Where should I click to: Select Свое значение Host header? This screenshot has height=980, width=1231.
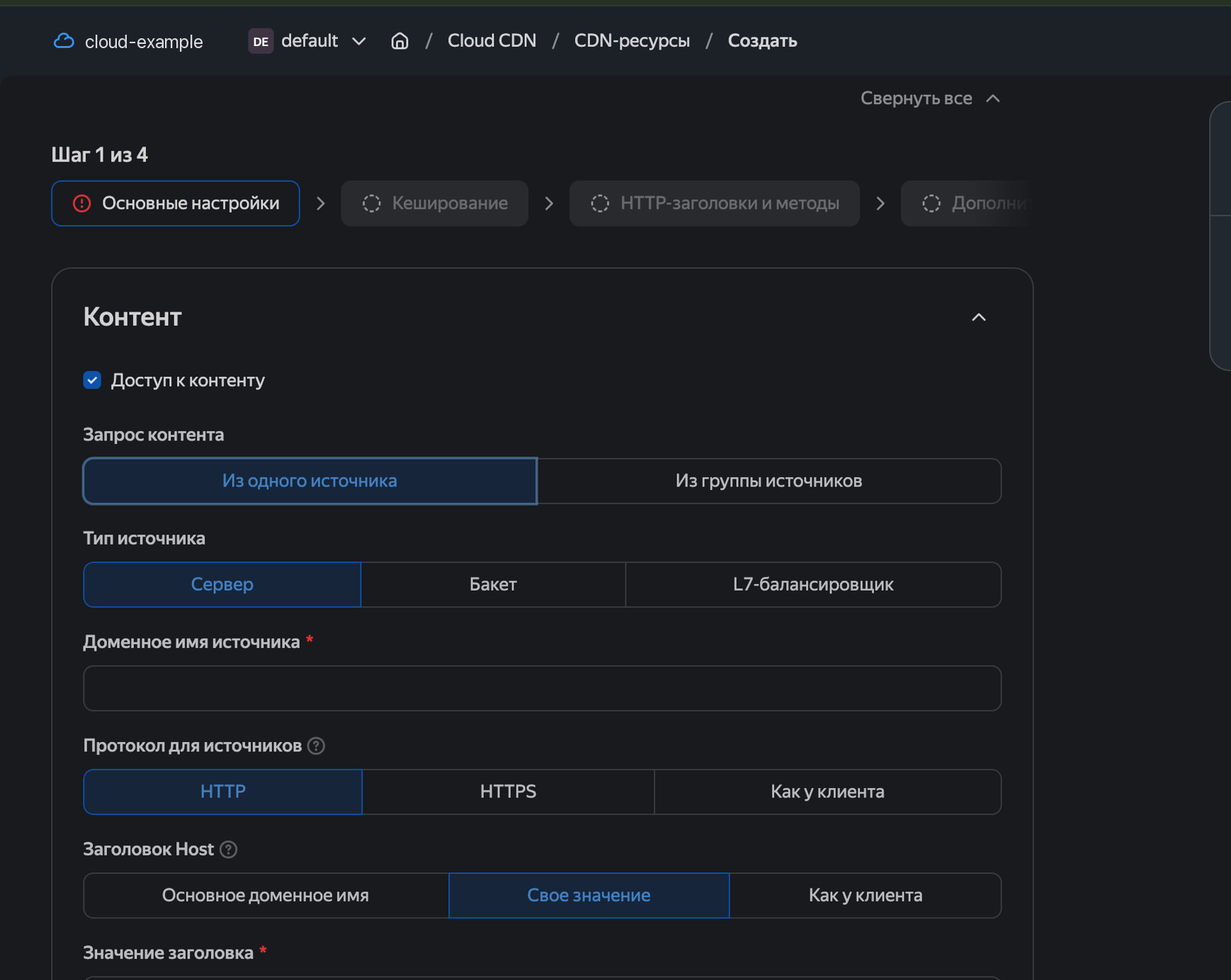[589, 895]
